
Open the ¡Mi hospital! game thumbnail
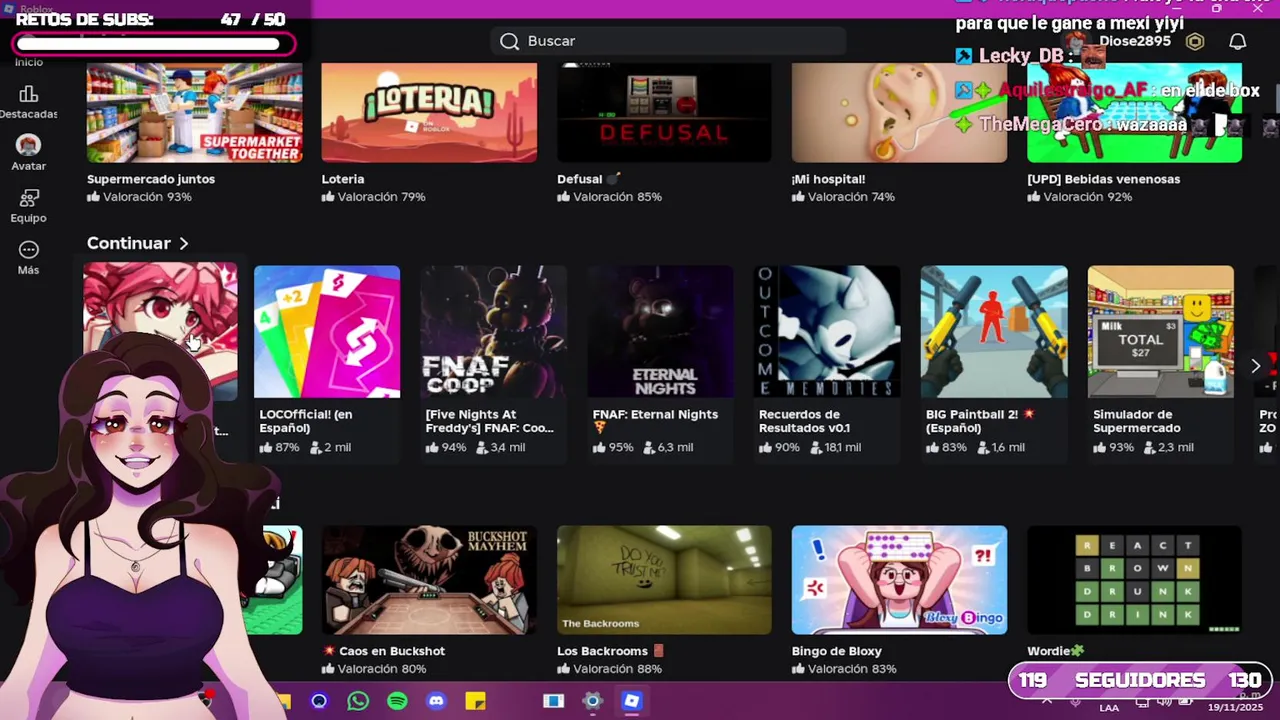coord(899,112)
